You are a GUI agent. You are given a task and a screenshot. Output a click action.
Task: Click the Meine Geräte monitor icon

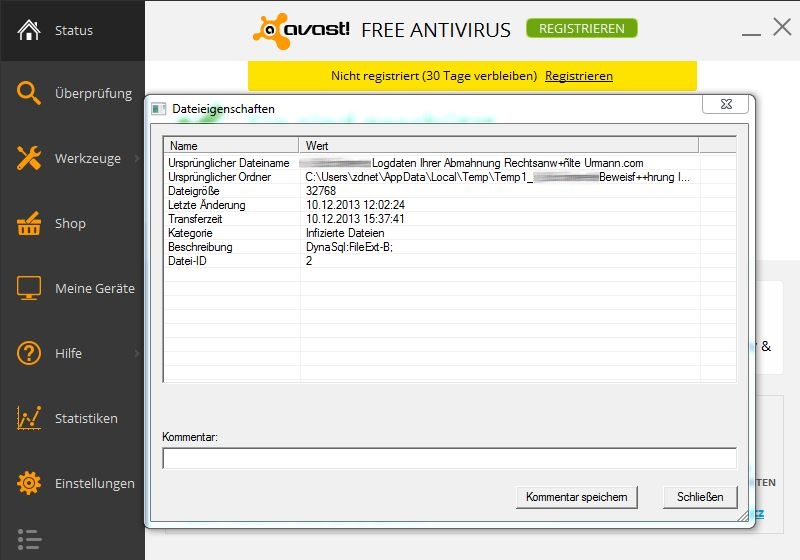29,288
